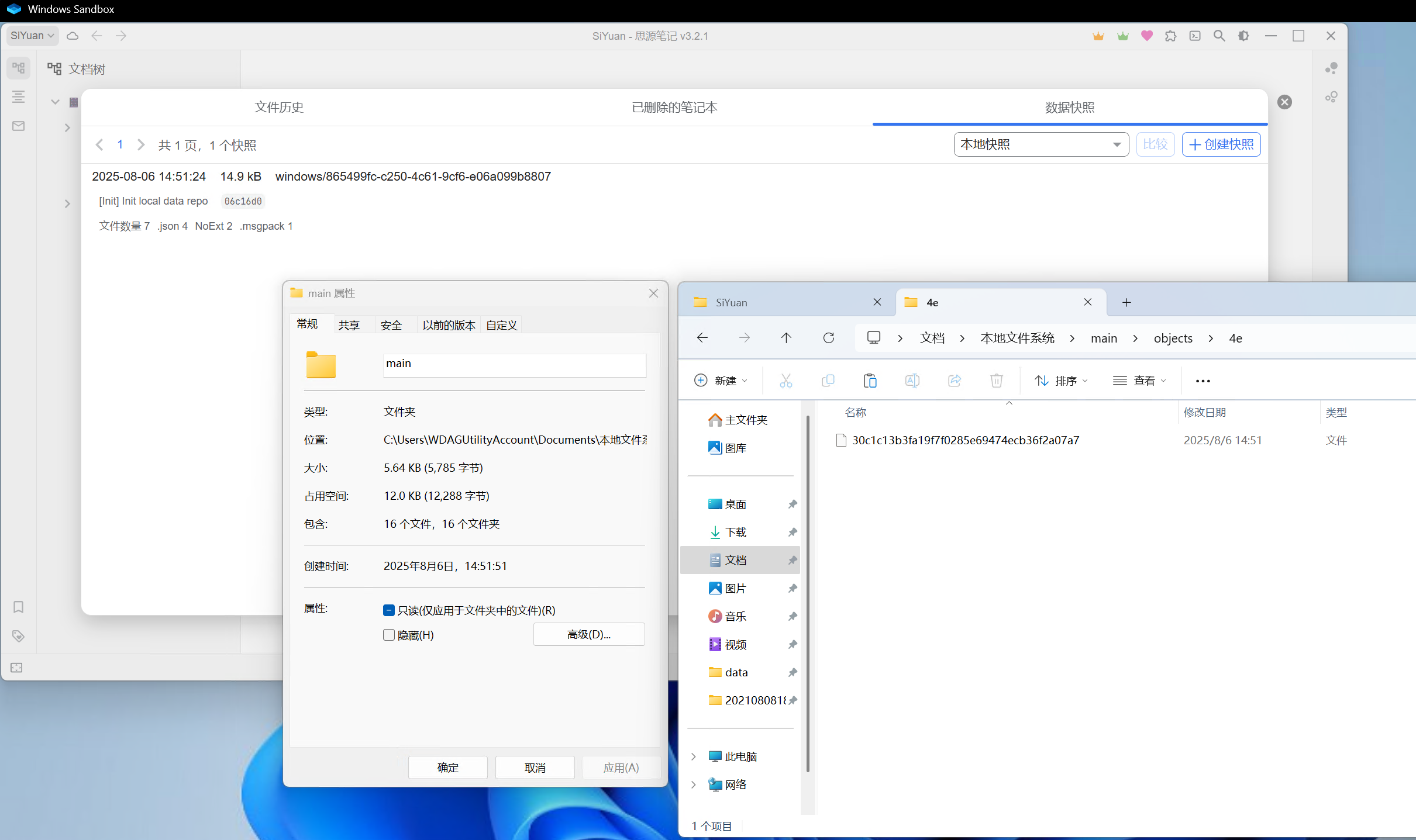The width and height of the screenshot is (1416, 840).
Task: Toggle the read-only checkbox in main properties
Action: (x=389, y=610)
